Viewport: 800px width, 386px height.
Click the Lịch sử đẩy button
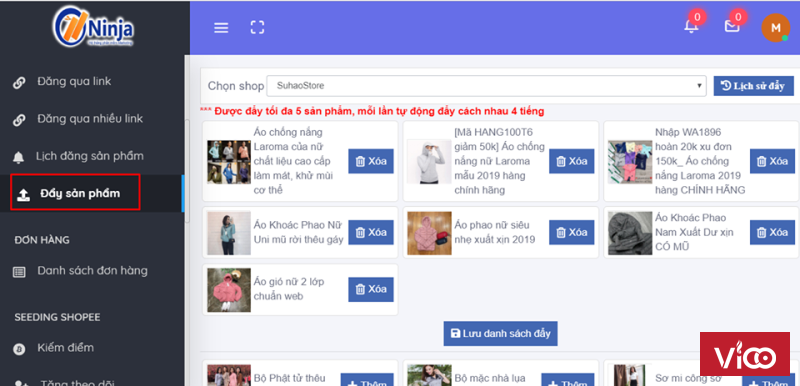click(x=754, y=86)
